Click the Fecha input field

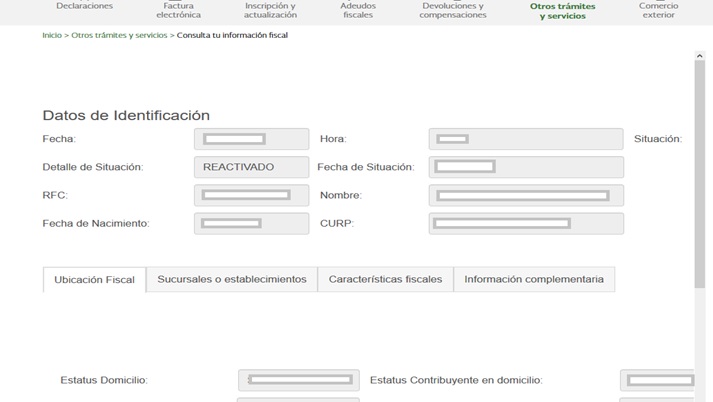(251, 139)
